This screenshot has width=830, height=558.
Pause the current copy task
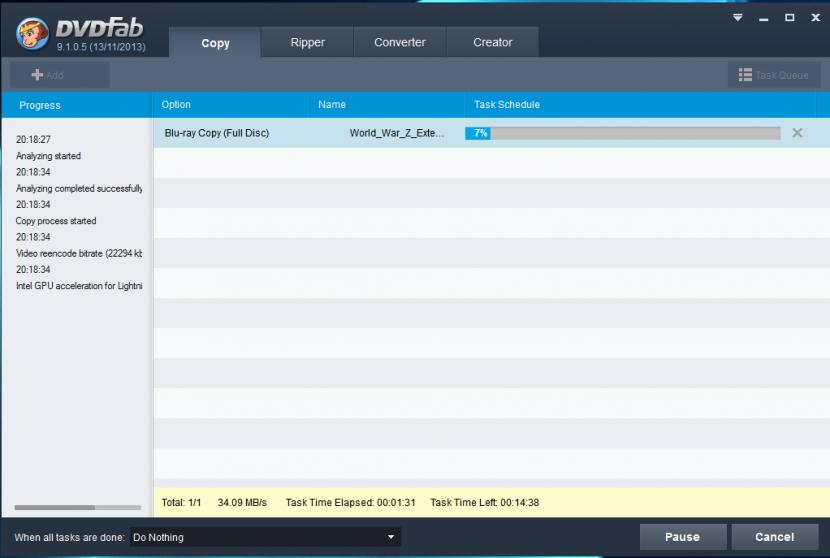coord(682,537)
